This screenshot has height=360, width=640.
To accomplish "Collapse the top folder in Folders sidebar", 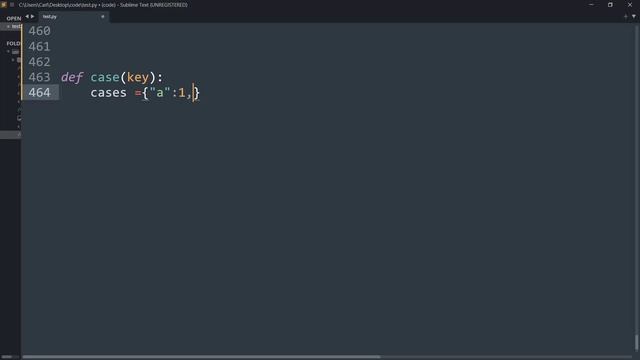I will coord(8,52).
